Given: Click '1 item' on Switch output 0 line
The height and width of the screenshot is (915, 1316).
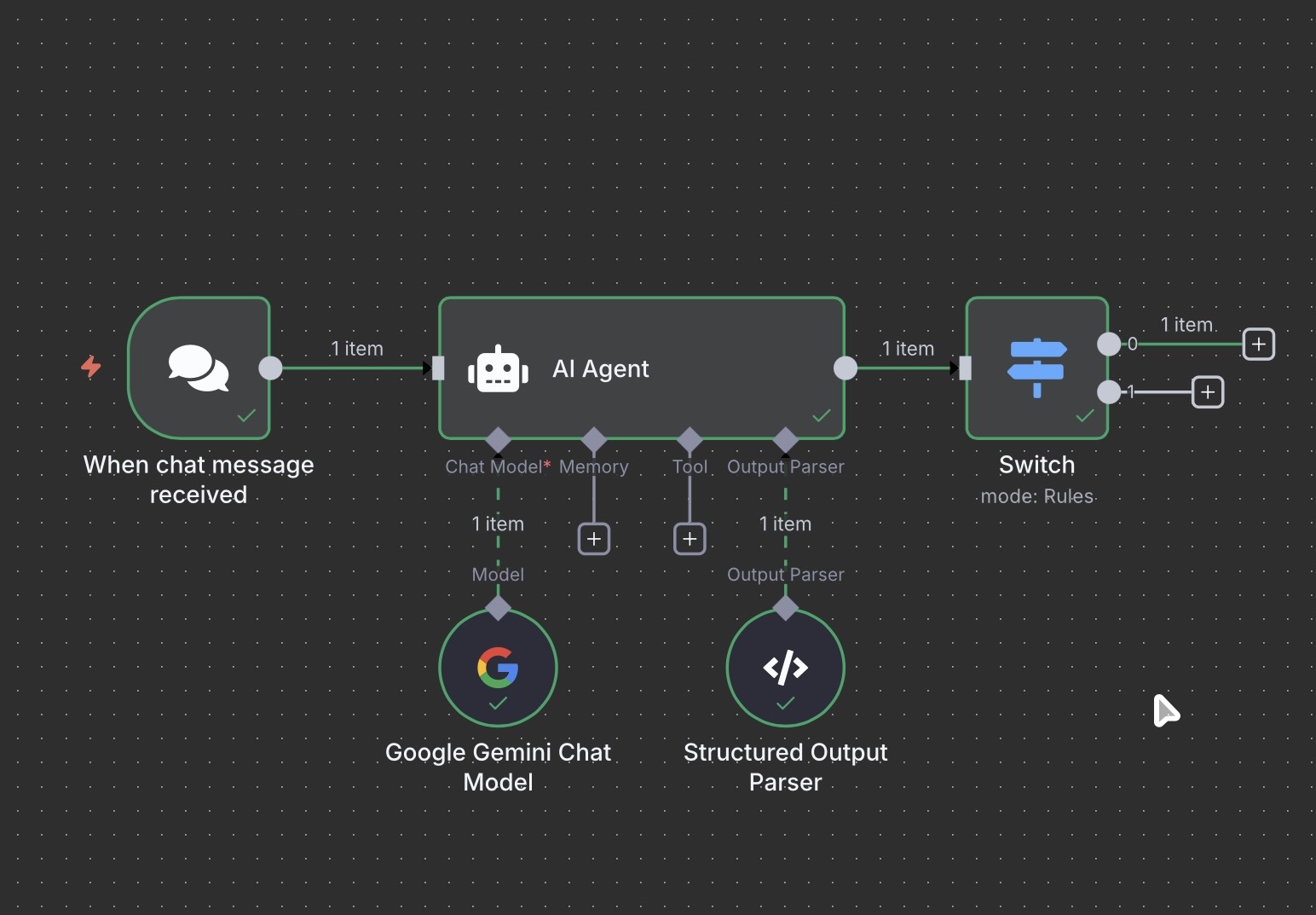Looking at the screenshot, I should coord(1186,325).
